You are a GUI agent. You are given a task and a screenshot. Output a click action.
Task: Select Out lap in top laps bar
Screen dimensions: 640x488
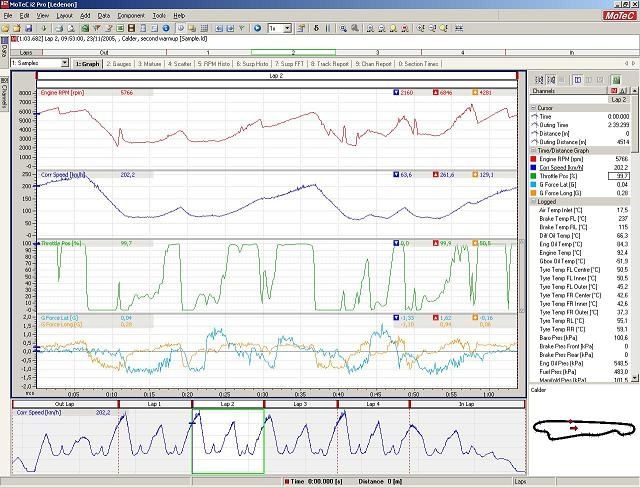tap(104, 52)
